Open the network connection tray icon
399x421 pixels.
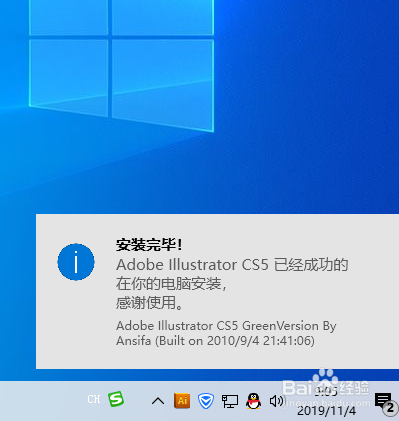(x=230, y=401)
